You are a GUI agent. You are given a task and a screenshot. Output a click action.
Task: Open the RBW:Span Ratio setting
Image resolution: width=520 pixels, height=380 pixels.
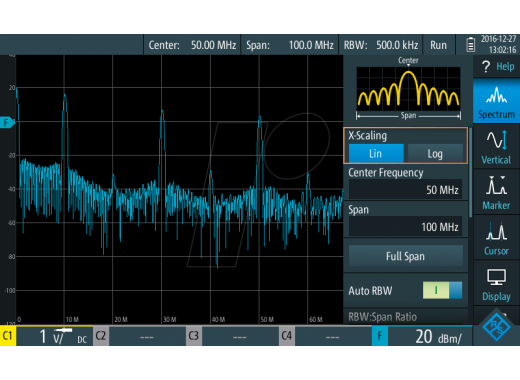[405, 316]
